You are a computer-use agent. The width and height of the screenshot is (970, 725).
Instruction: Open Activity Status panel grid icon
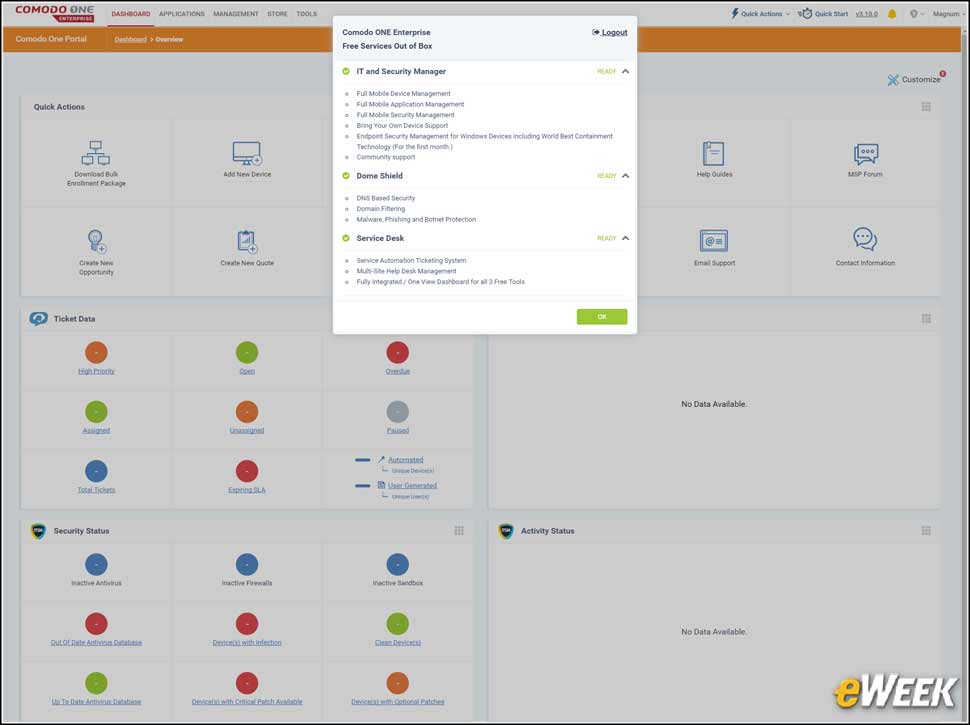[926, 530]
